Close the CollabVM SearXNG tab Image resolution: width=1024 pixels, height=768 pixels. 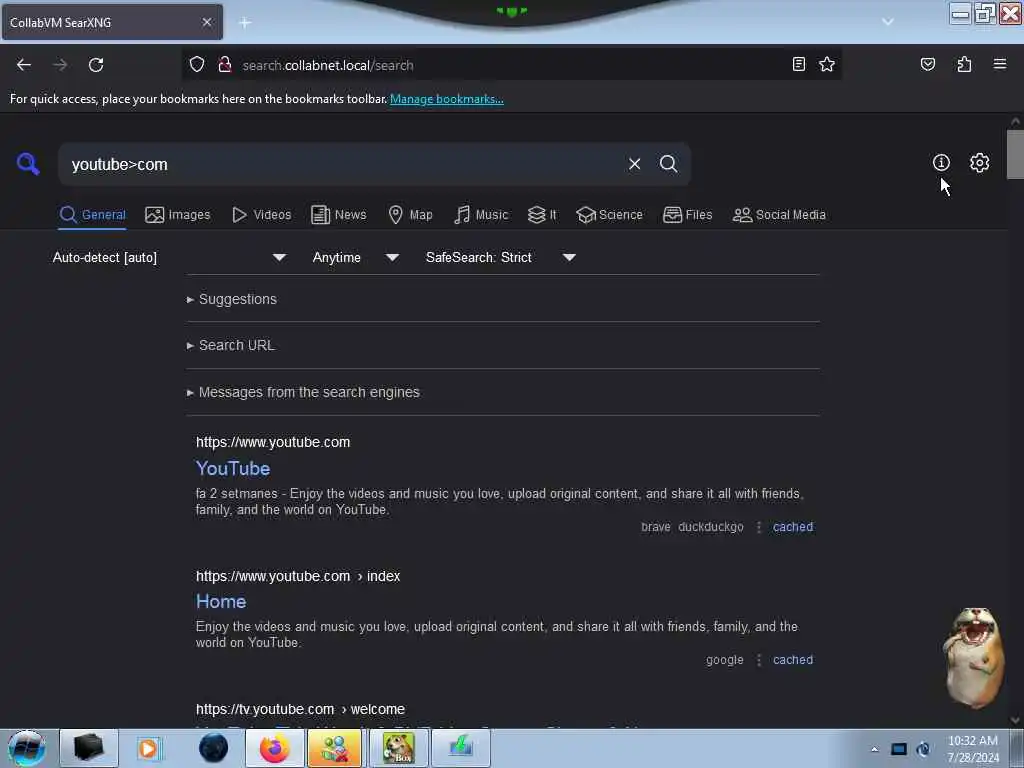click(x=206, y=22)
